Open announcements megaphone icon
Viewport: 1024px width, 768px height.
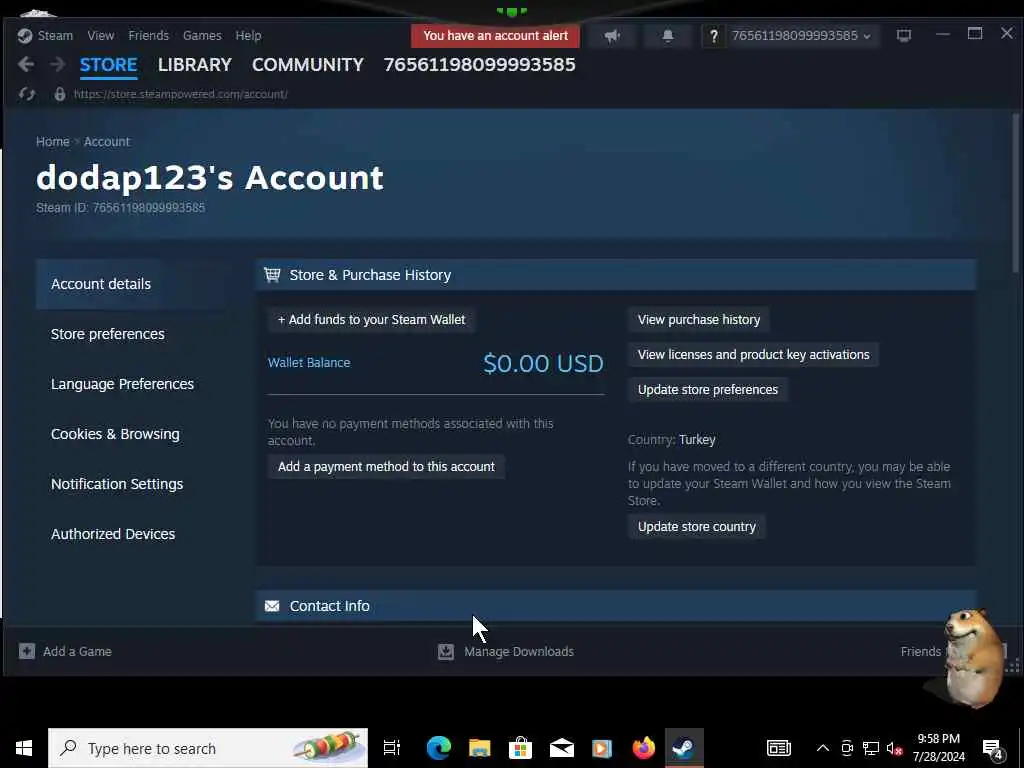pos(612,35)
